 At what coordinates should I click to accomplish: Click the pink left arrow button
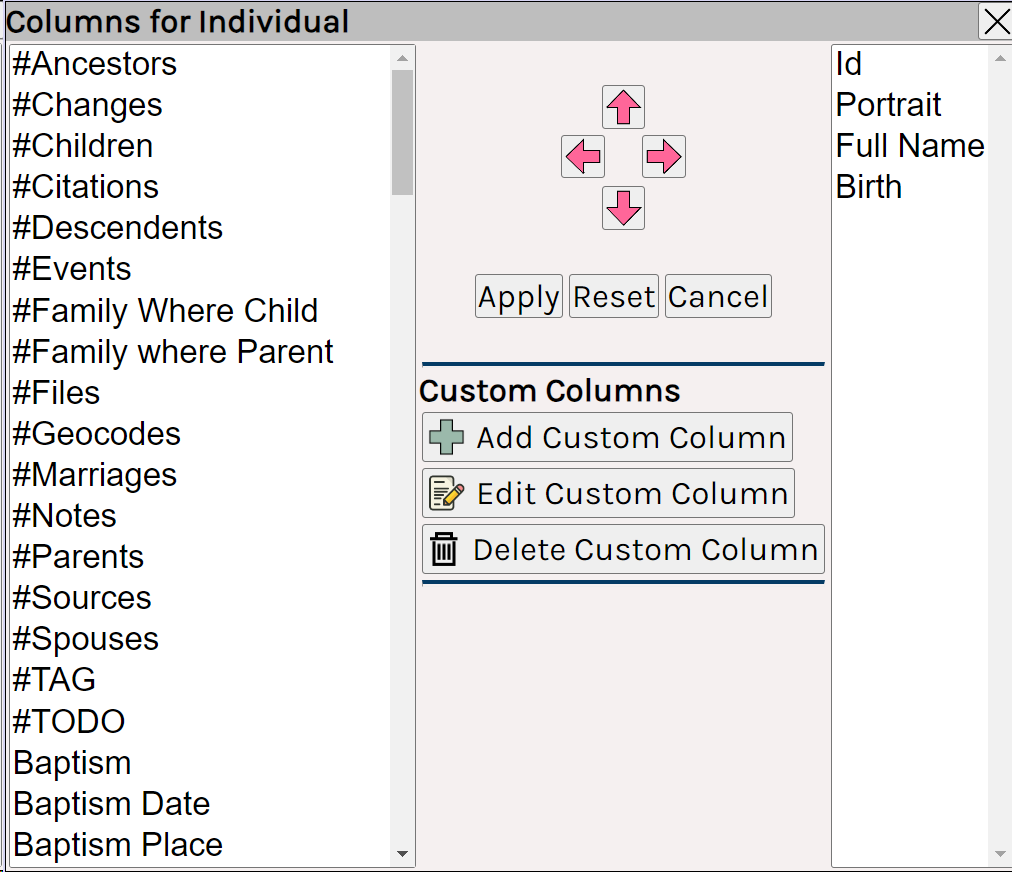click(583, 156)
